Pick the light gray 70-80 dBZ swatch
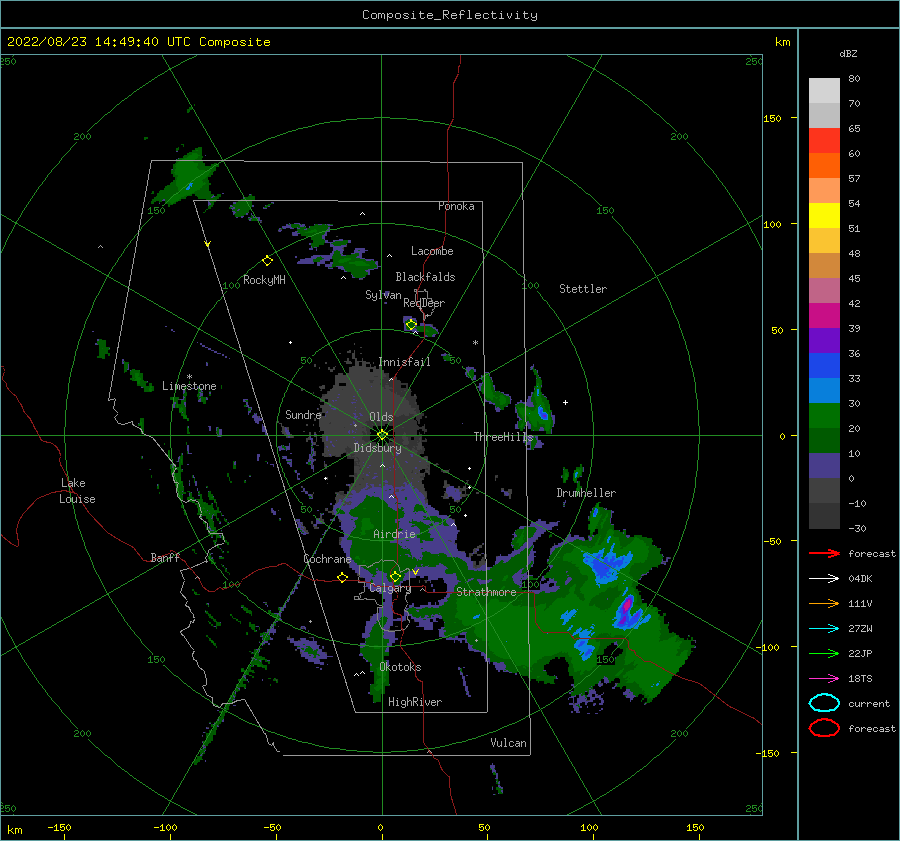The image size is (900, 841). point(824,91)
